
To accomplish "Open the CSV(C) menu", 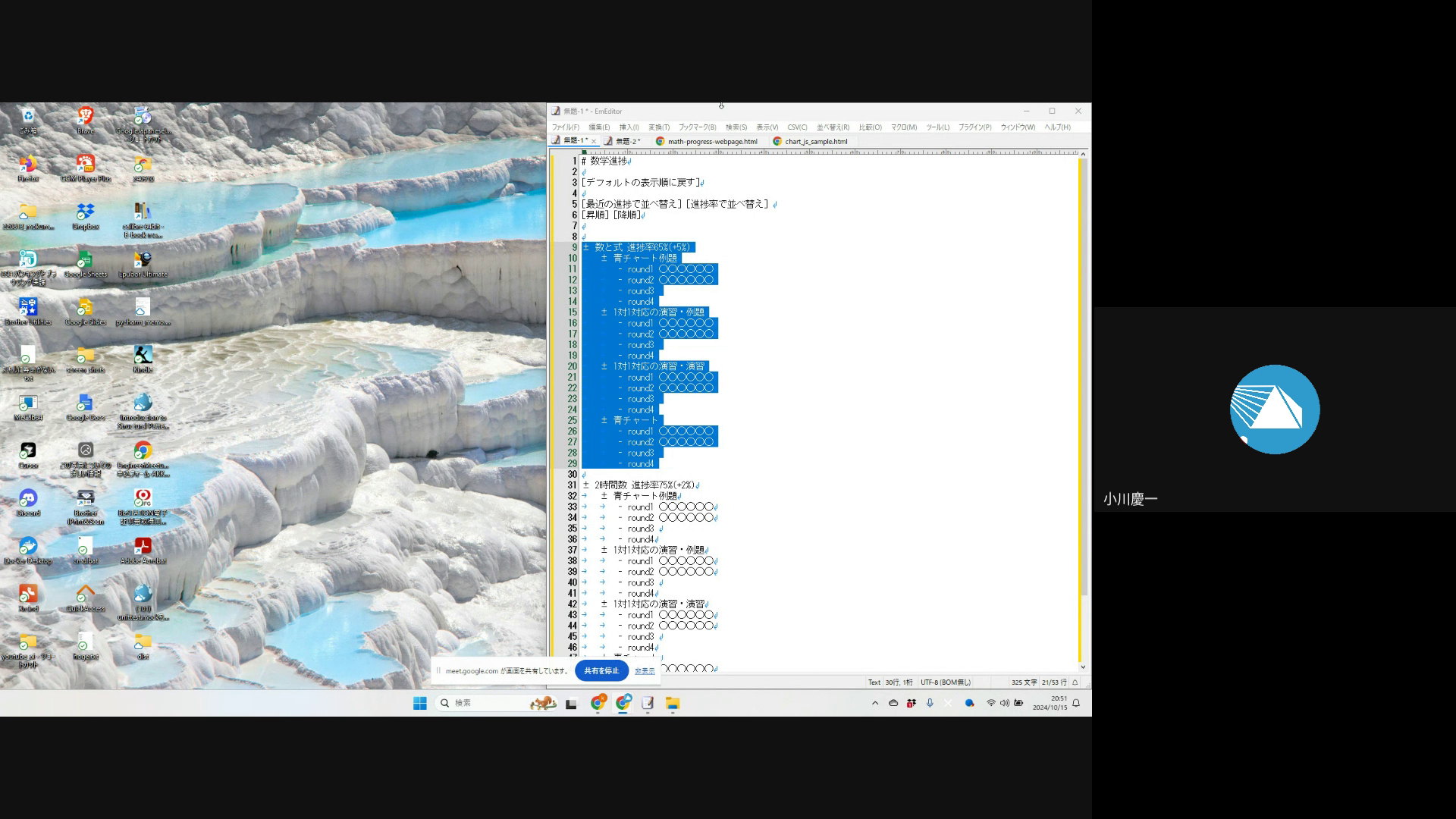I will pos(797,127).
